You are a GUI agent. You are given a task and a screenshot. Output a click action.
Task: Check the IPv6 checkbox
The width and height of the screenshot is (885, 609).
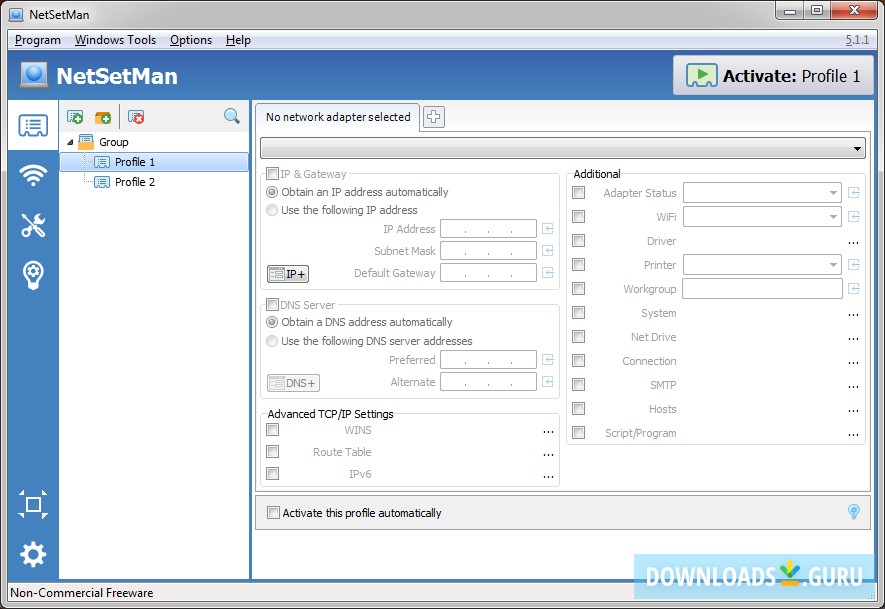coord(273,474)
